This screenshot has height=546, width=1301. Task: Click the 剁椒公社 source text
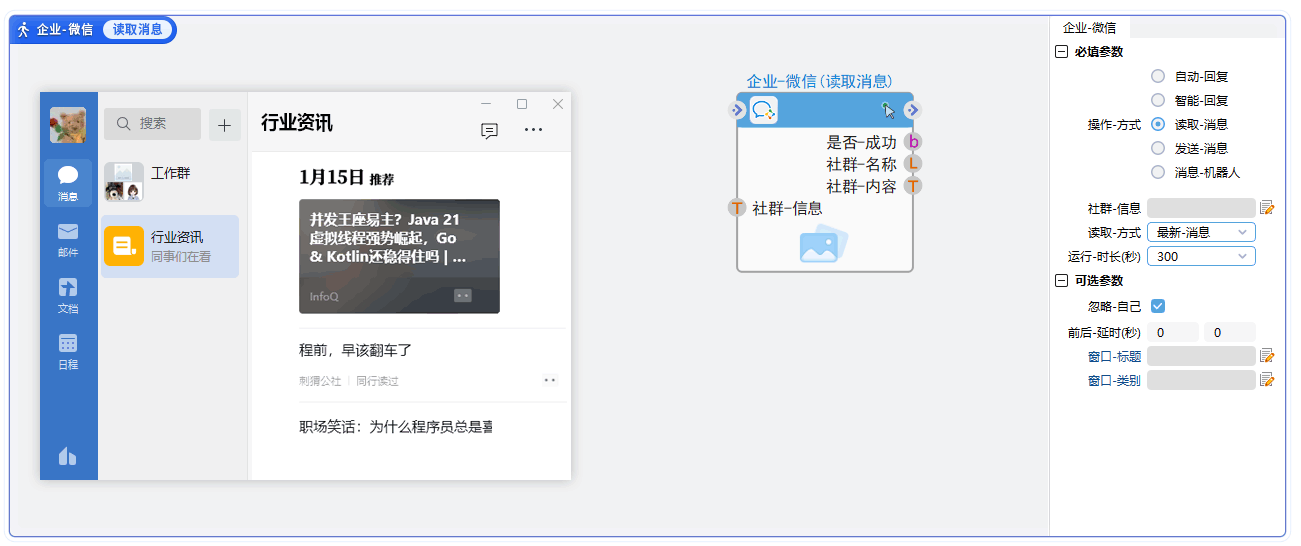(x=320, y=381)
